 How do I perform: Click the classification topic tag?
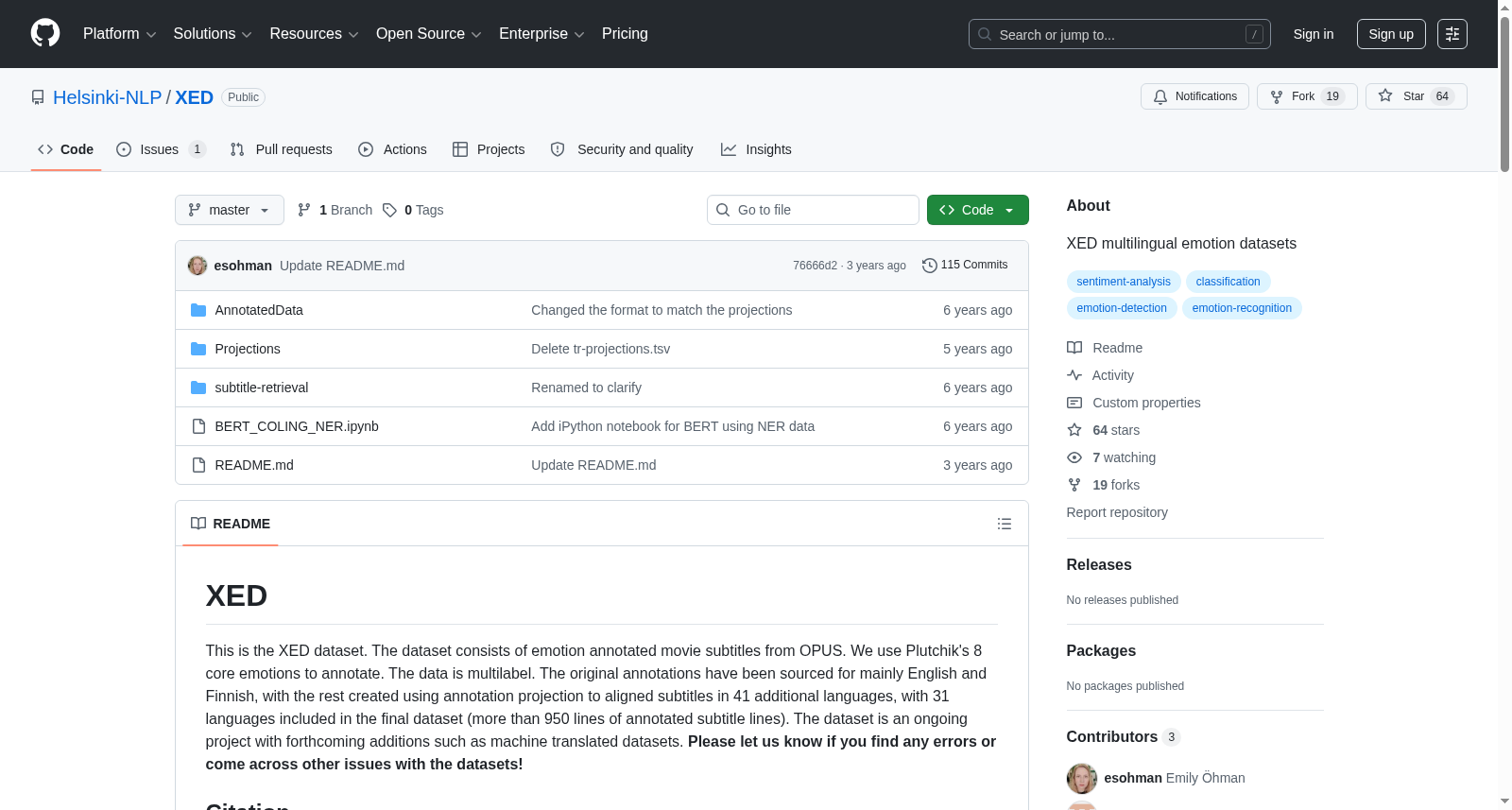pos(1228,282)
